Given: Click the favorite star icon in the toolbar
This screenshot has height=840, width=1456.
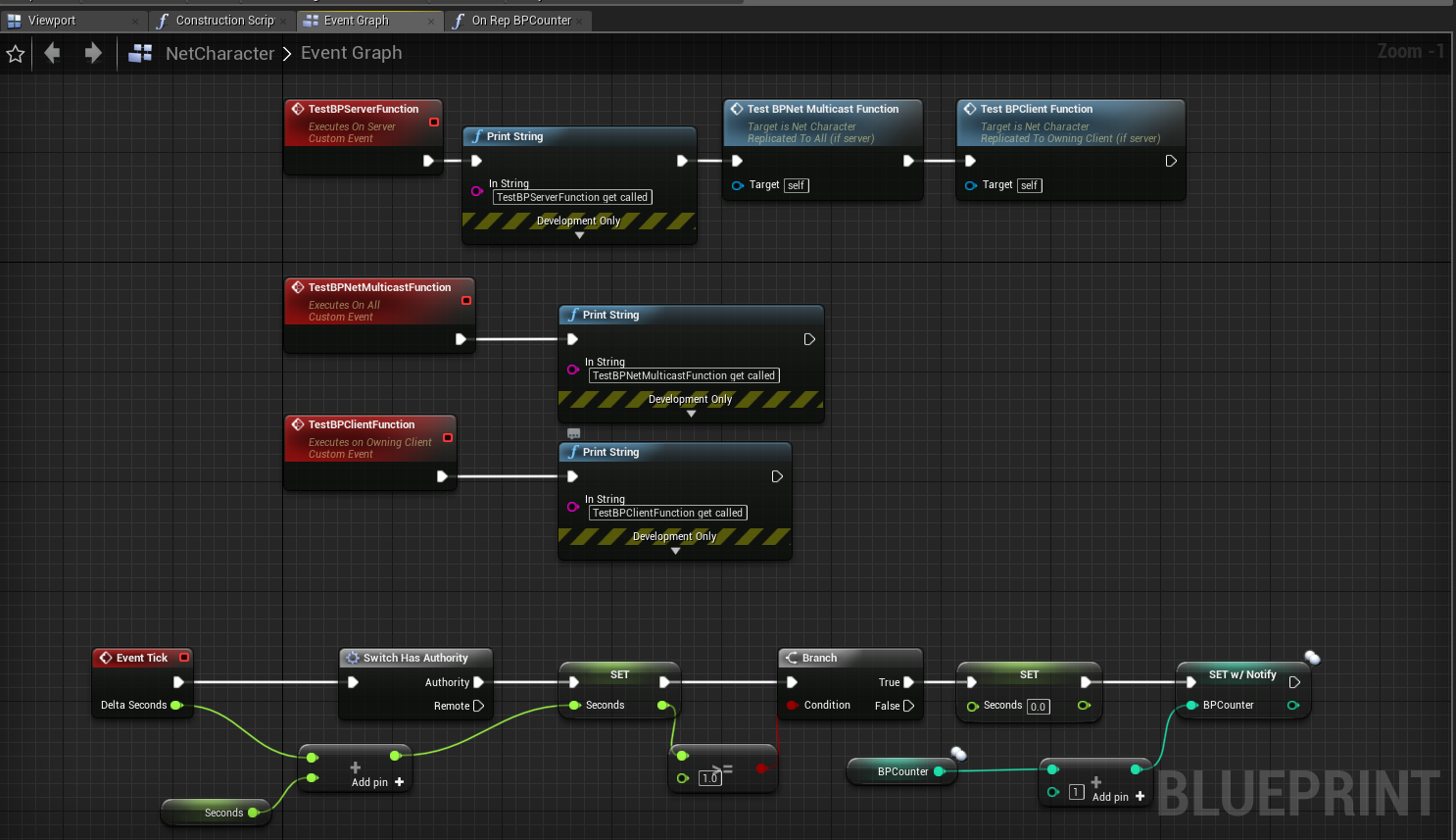Looking at the screenshot, I should [16, 54].
